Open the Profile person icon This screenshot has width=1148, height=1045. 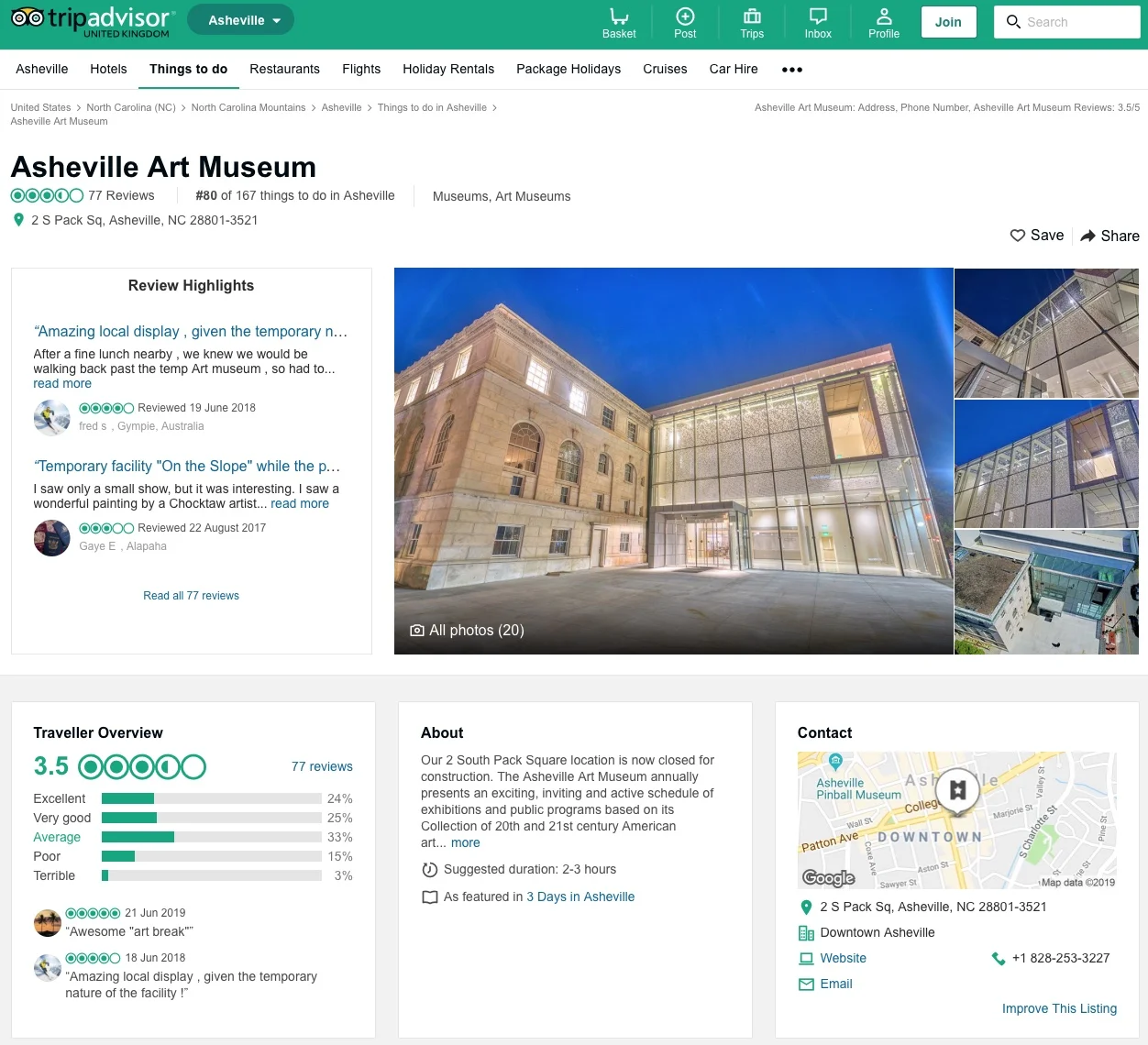point(884,16)
